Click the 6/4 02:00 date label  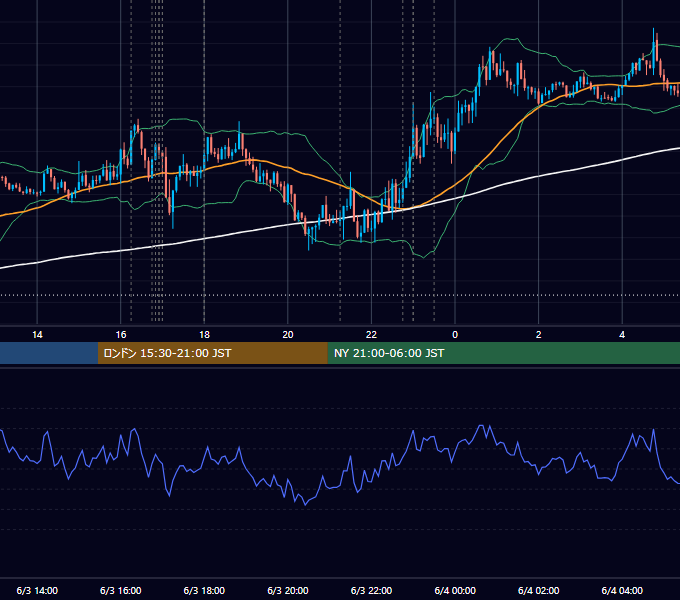(x=539, y=590)
